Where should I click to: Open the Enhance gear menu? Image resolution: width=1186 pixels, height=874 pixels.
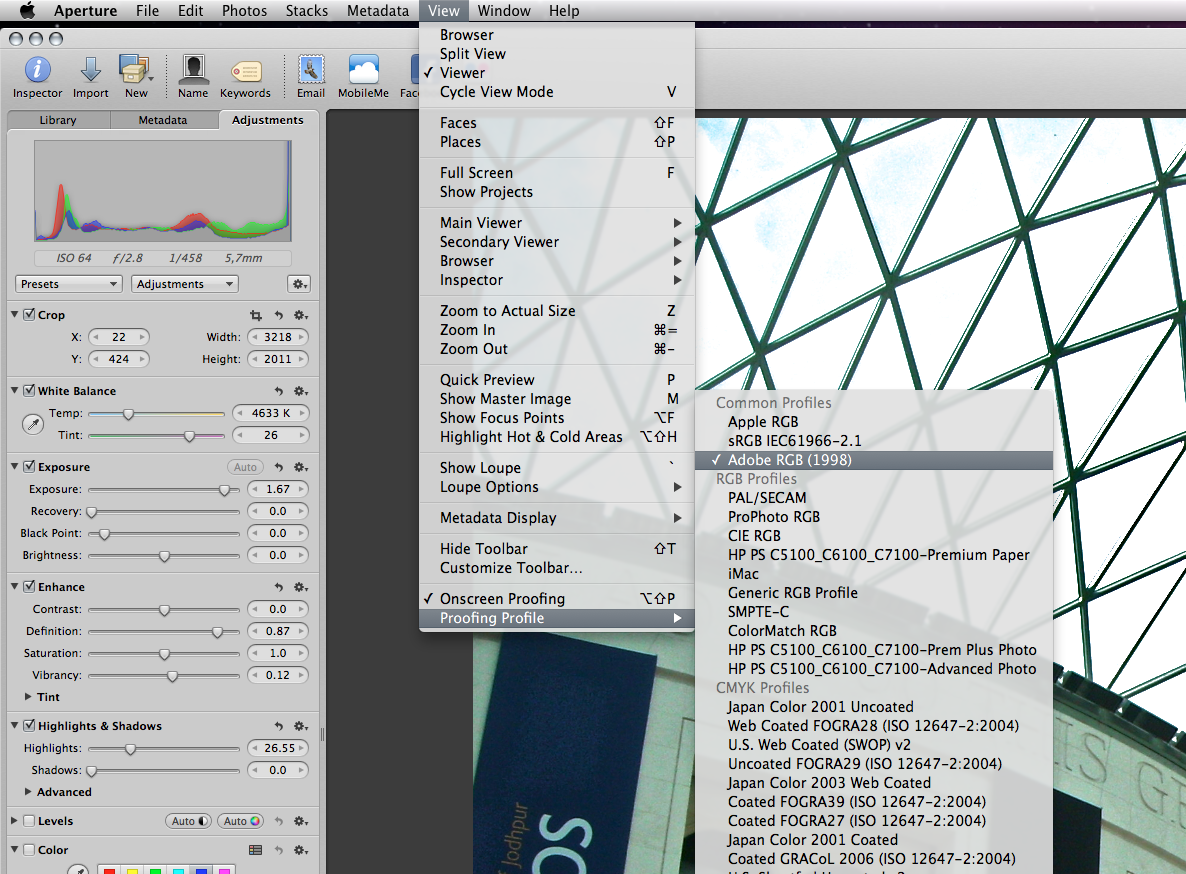tap(300, 587)
